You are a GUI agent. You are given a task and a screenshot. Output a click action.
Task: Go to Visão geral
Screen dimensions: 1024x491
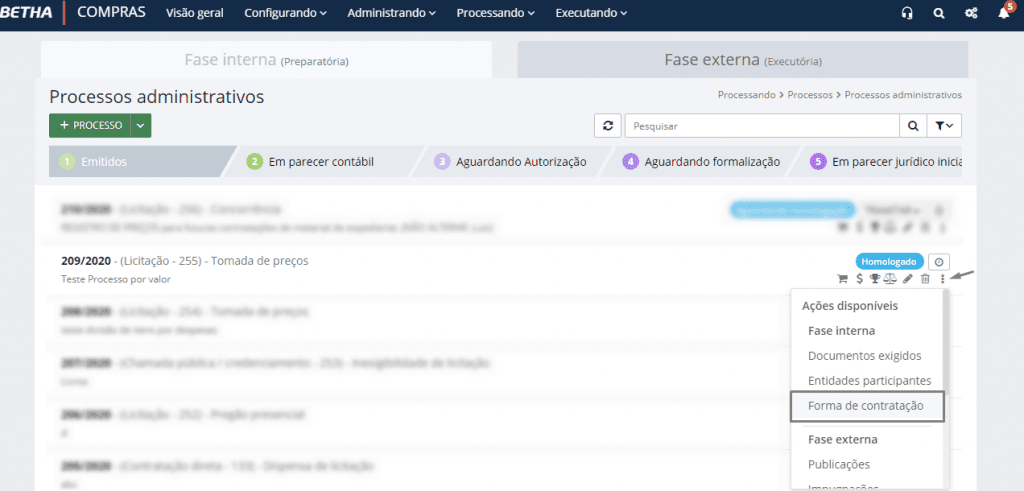click(195, 13)
